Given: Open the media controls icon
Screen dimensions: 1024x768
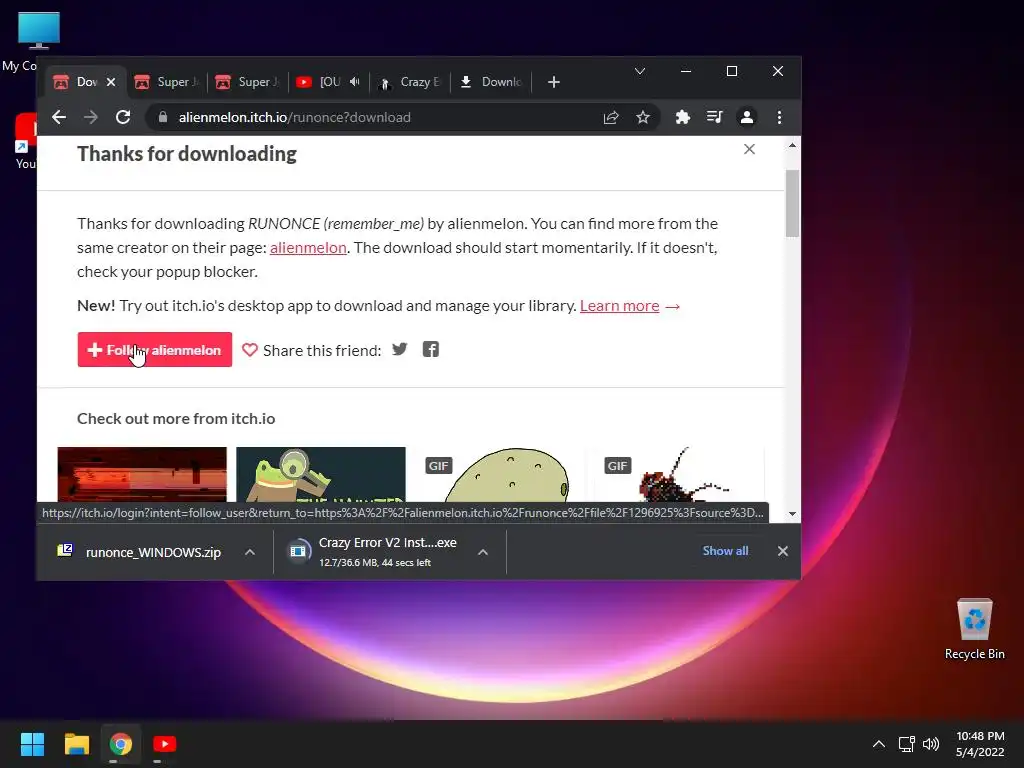Looking at the screenshot, I should [714, 118].
